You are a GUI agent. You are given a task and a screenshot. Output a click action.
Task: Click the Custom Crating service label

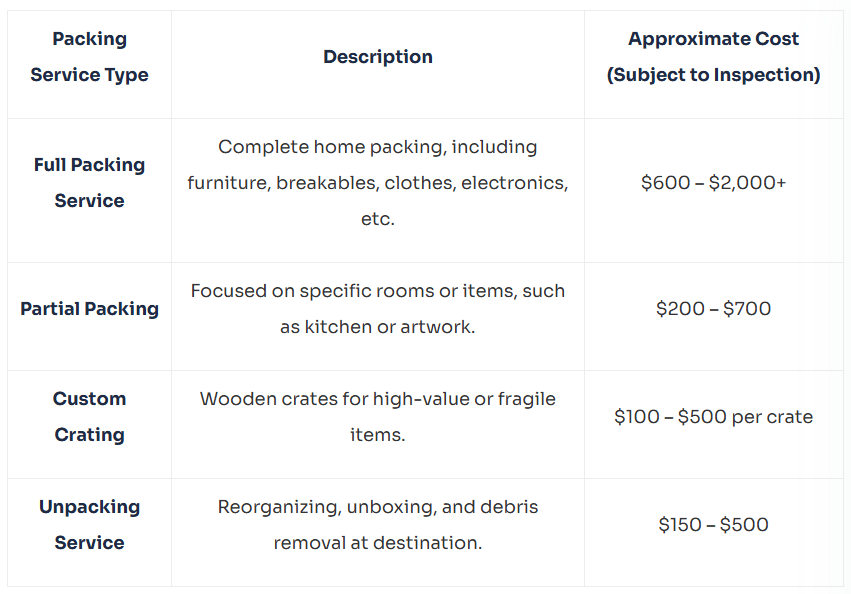coord(89,417)
